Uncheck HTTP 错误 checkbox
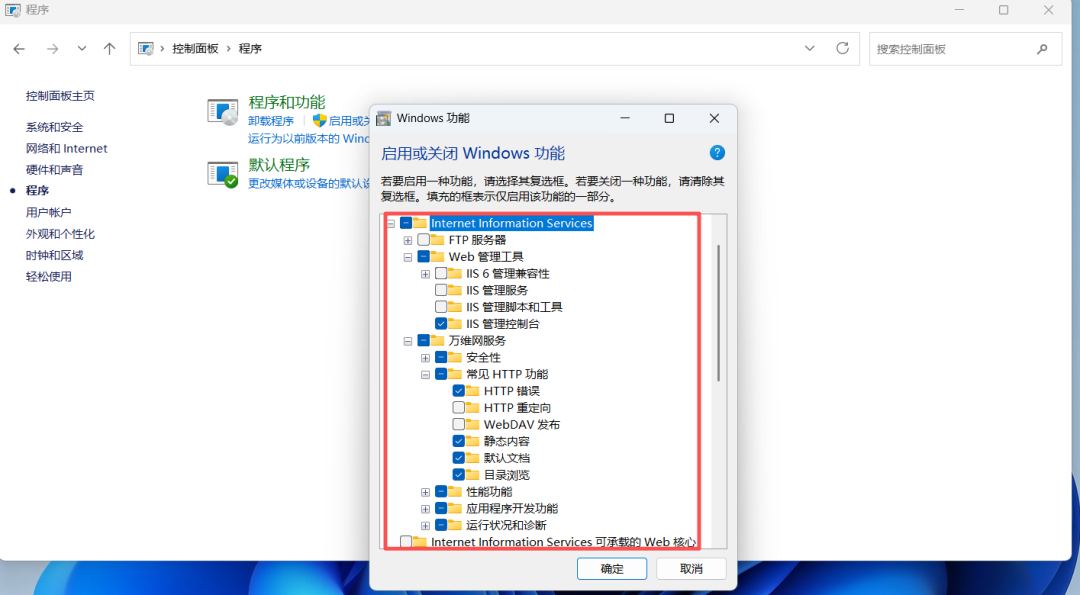Image resolution: width=1080 pixels, height=595 pixels. [x=458, y=390]
